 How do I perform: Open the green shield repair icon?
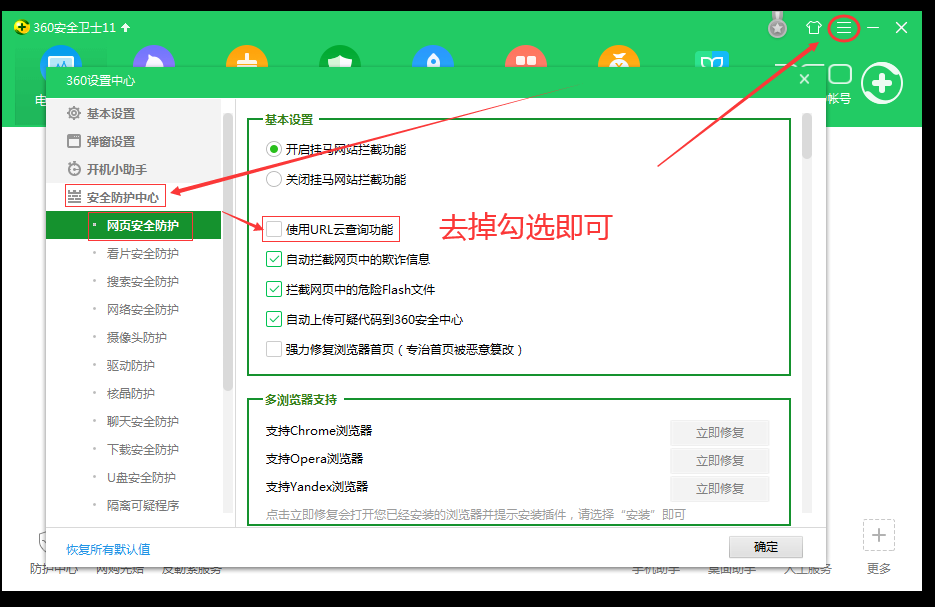point(340,55)
